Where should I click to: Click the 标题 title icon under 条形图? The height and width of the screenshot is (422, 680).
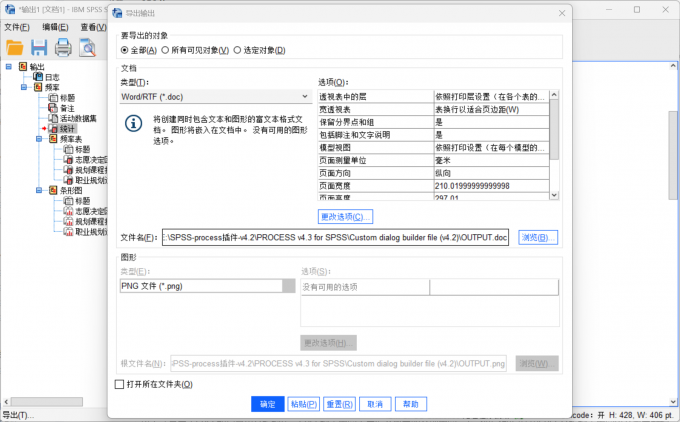point(68,201)
